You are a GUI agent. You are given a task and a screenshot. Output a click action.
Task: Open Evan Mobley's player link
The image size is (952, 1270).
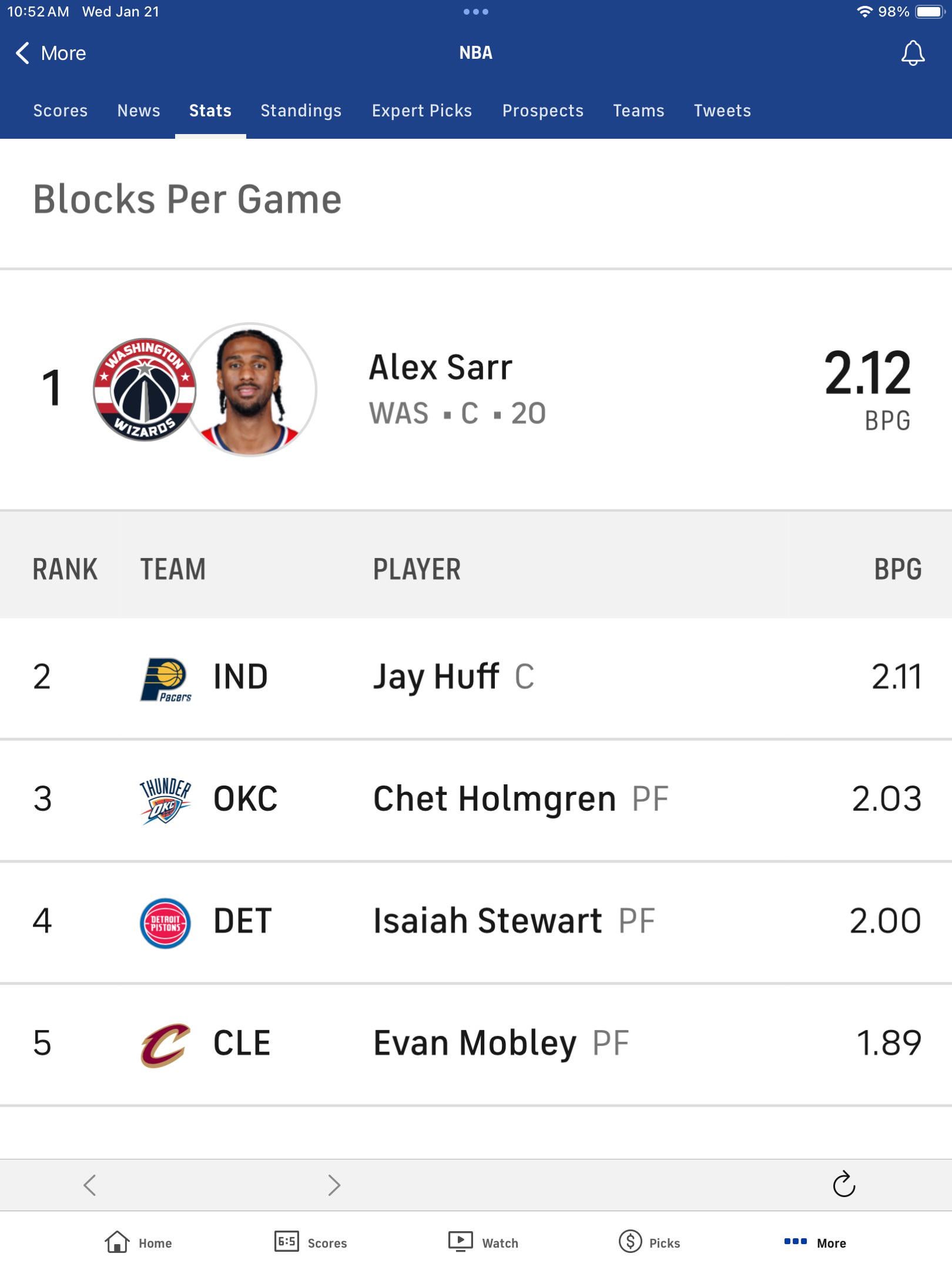(475, 1043)
